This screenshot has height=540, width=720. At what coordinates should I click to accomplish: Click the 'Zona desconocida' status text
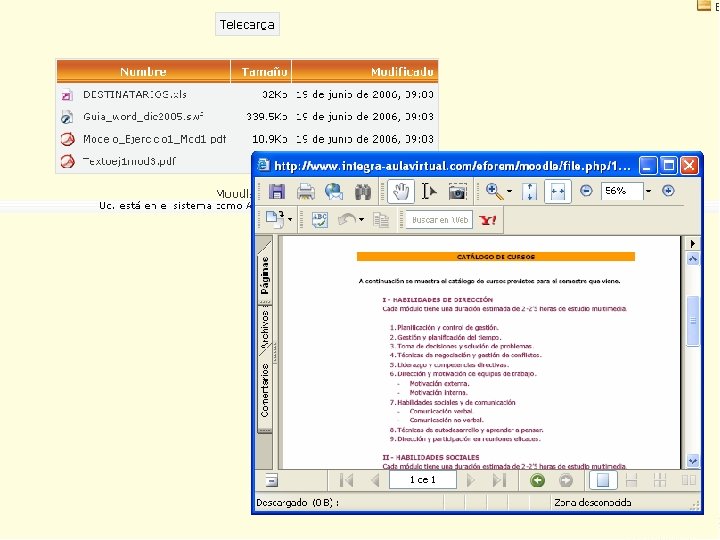(592, 502)
